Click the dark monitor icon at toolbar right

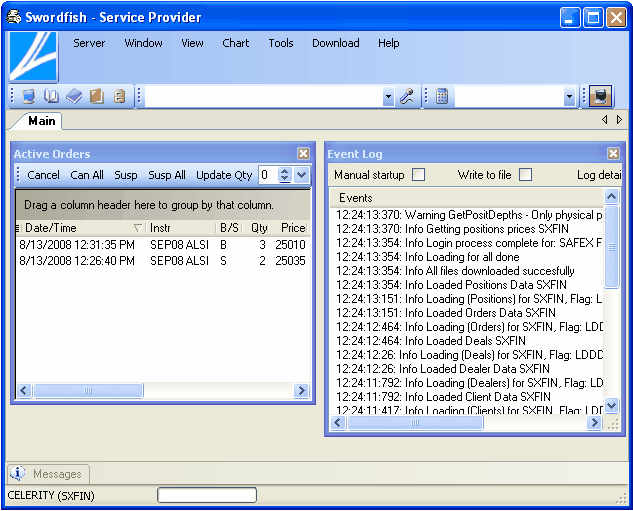600,97
